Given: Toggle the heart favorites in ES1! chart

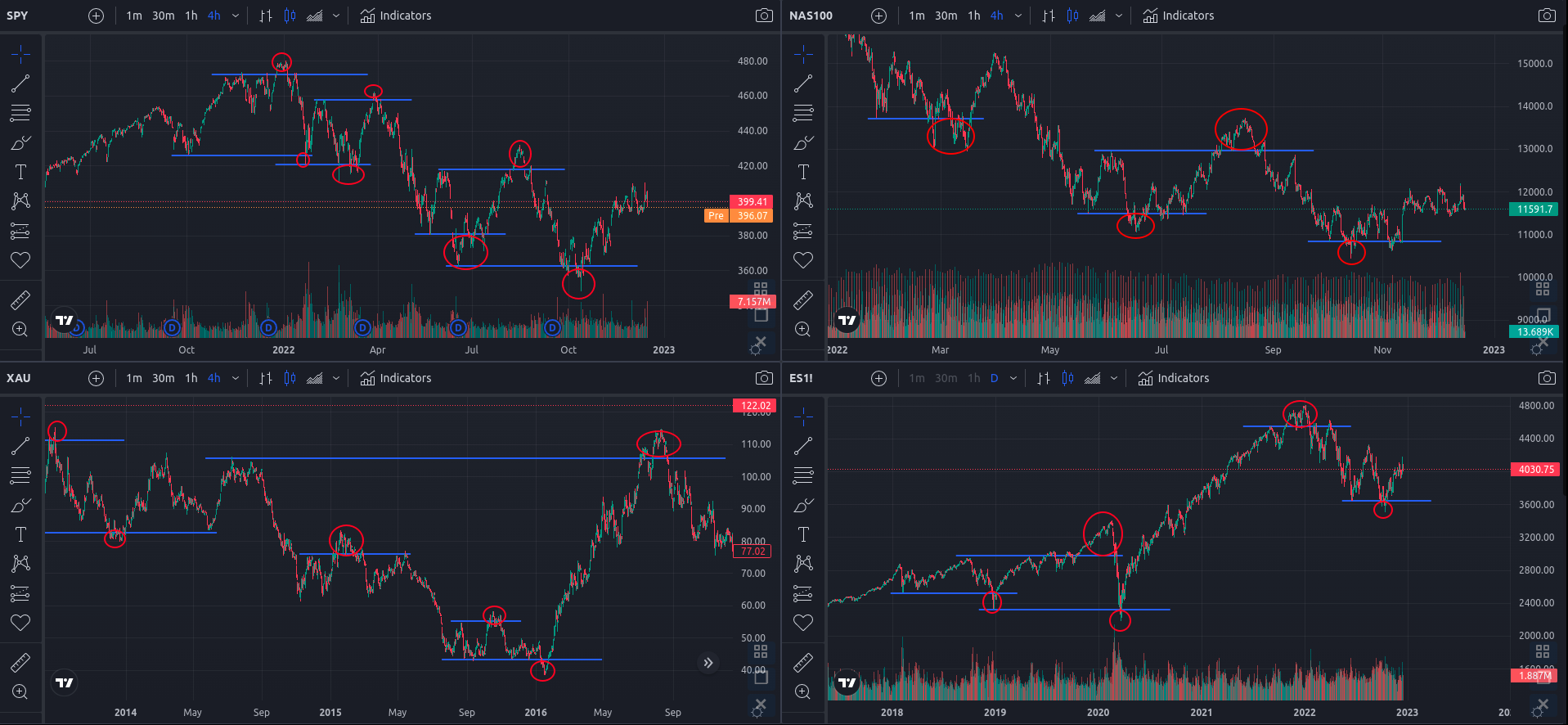Looking at the screenshot, I should [803, 623].
